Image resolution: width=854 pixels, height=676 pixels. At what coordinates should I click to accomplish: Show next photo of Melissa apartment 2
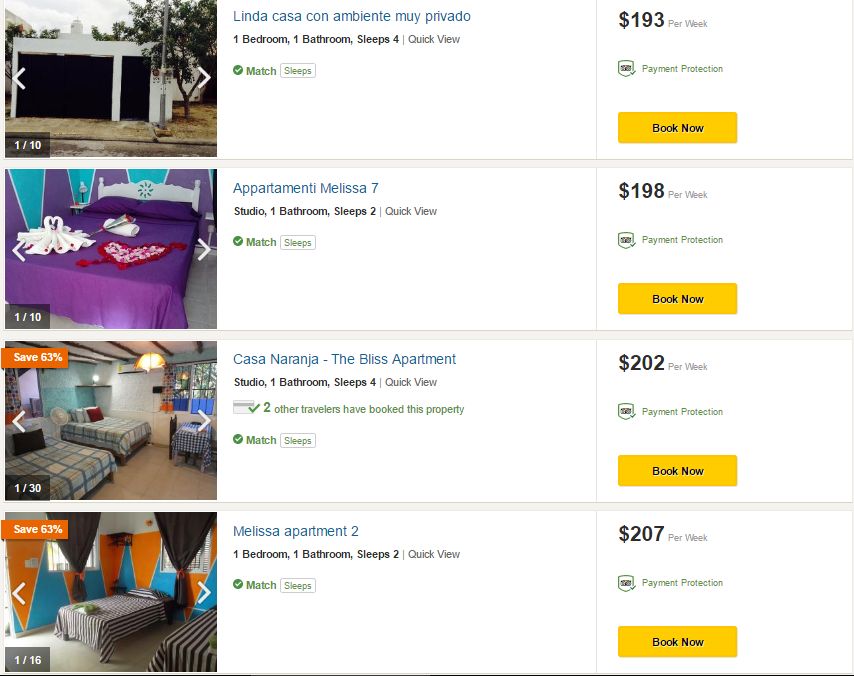[204, 592]
